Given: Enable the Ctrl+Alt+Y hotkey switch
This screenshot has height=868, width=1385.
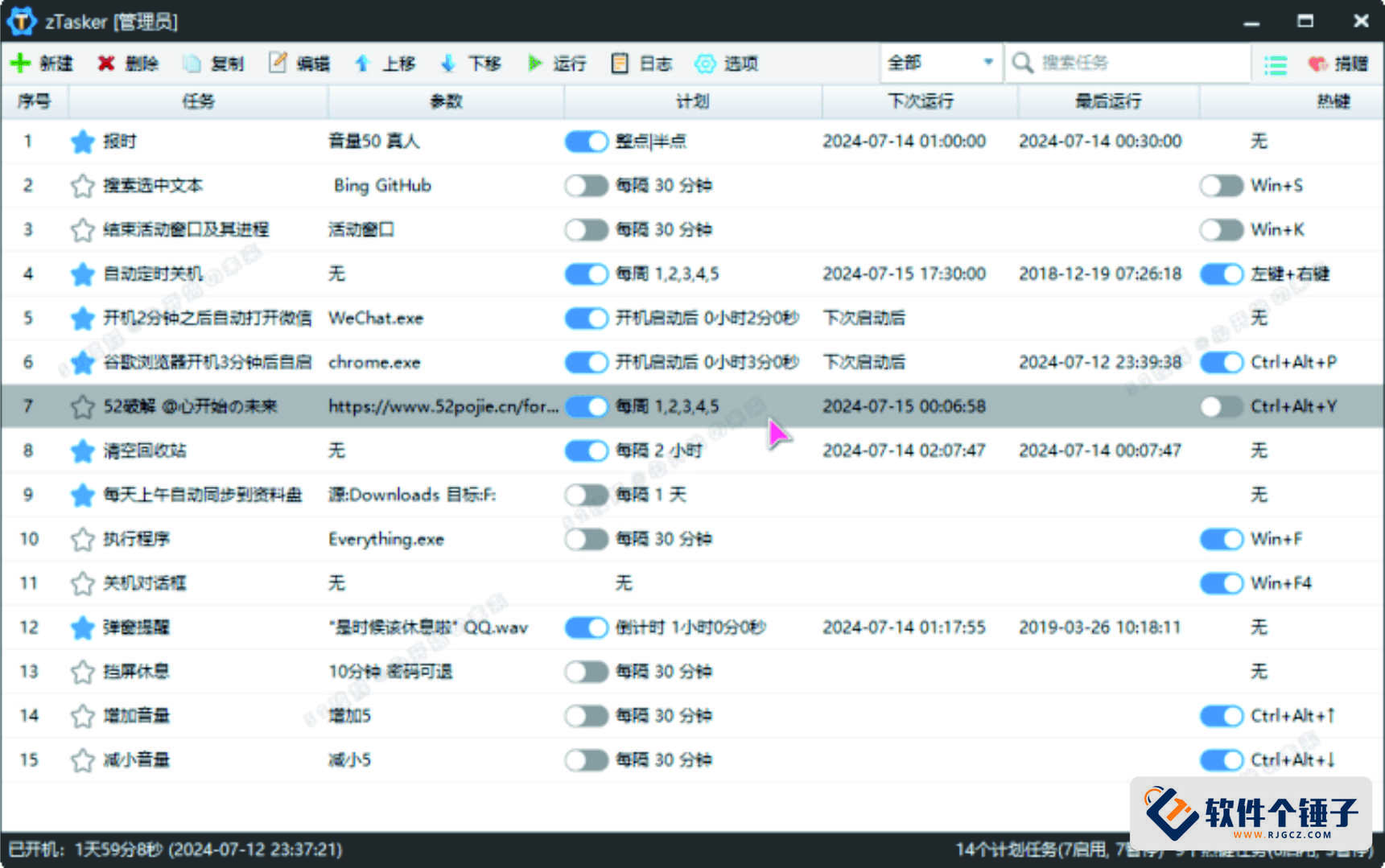Looking at the screenshot, I should (x=1221, y=406).
